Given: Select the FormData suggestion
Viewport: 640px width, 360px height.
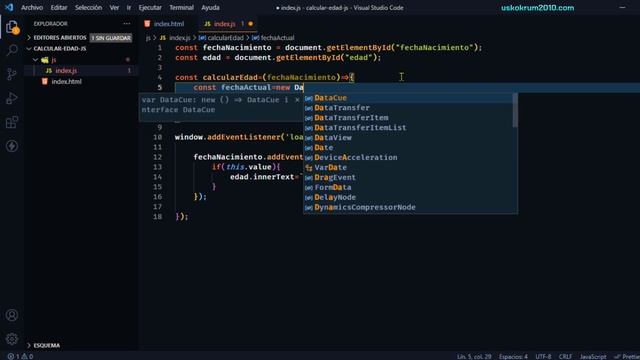Looking at the screenshot, I should click(x=408, y=187).
